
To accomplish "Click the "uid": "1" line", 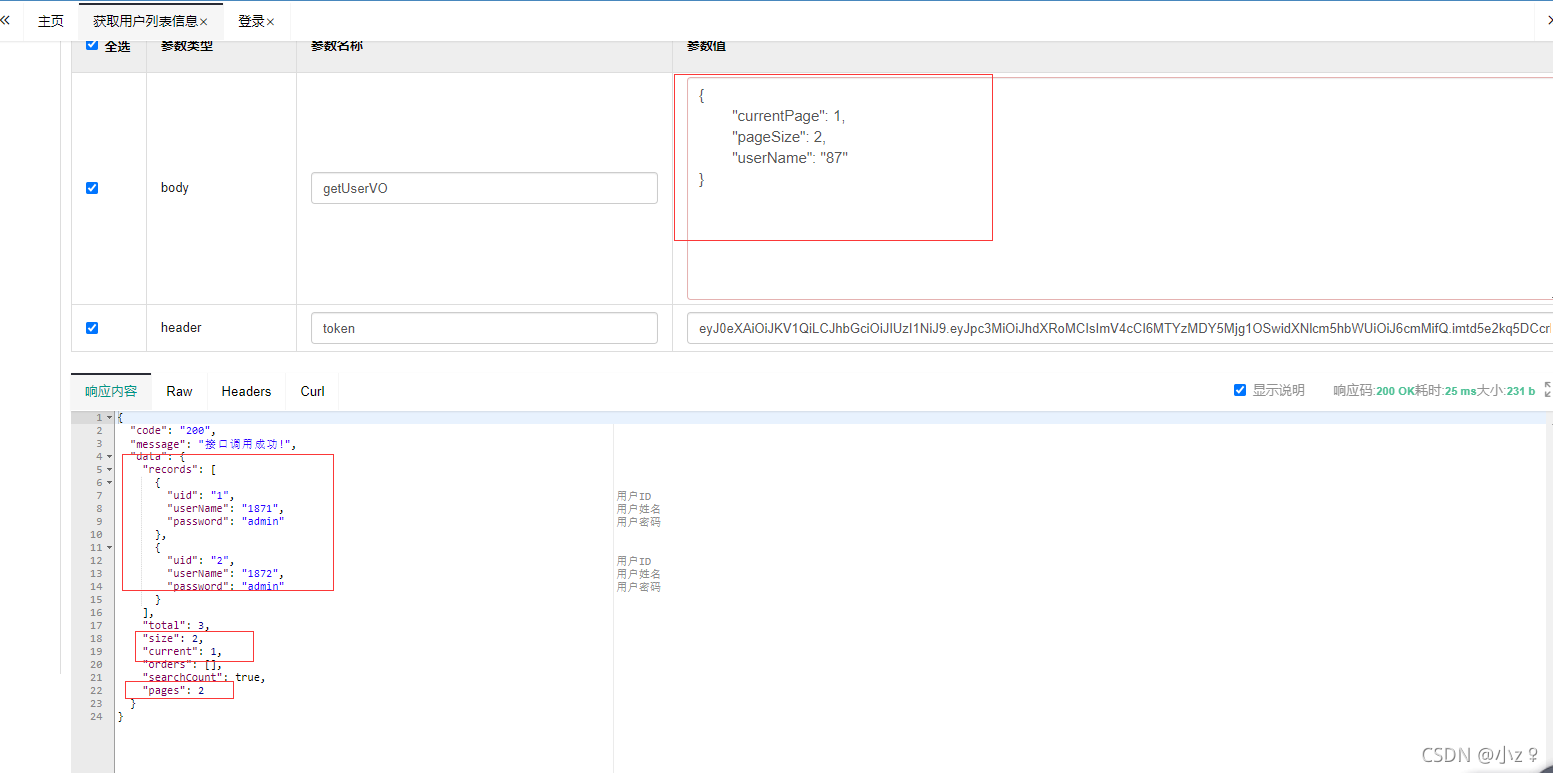I will click(200, 495).
